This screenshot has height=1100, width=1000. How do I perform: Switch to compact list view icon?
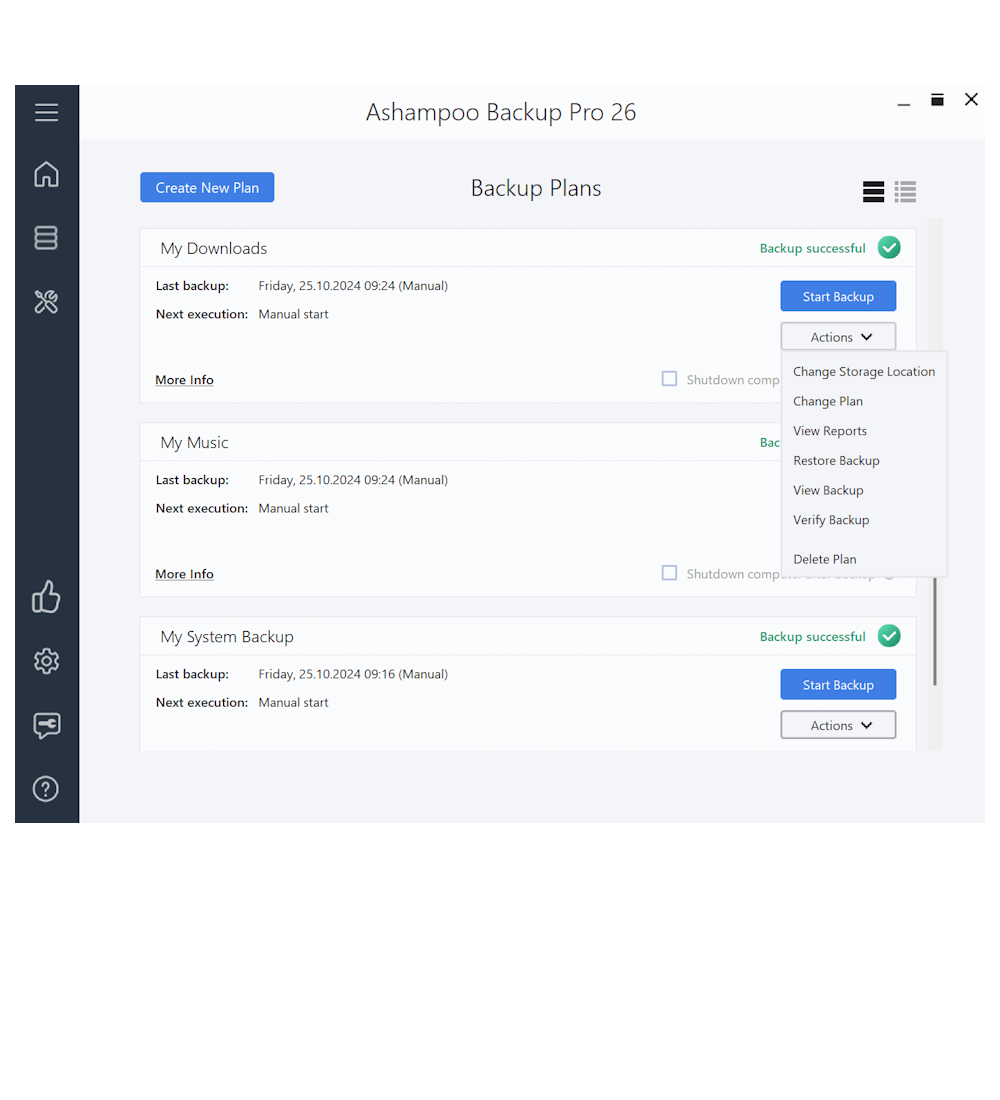point(905,192)
